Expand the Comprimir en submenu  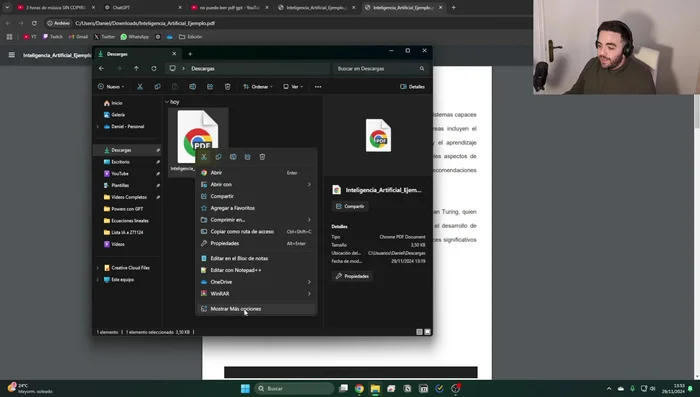pos(309,220)
